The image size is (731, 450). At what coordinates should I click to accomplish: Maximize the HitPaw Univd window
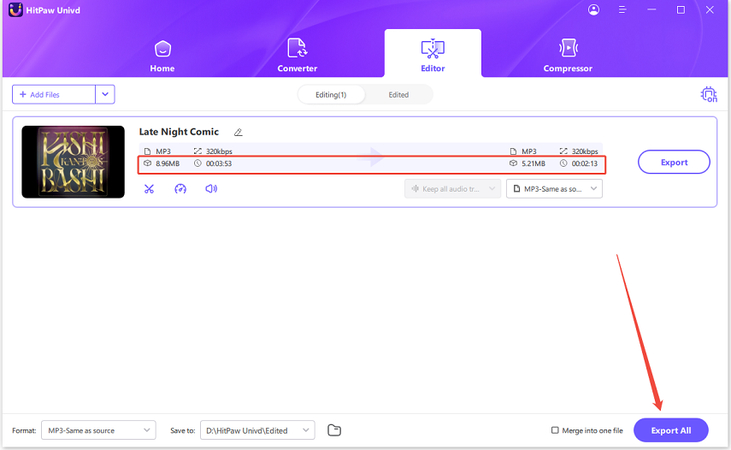(x=681, y=9)
